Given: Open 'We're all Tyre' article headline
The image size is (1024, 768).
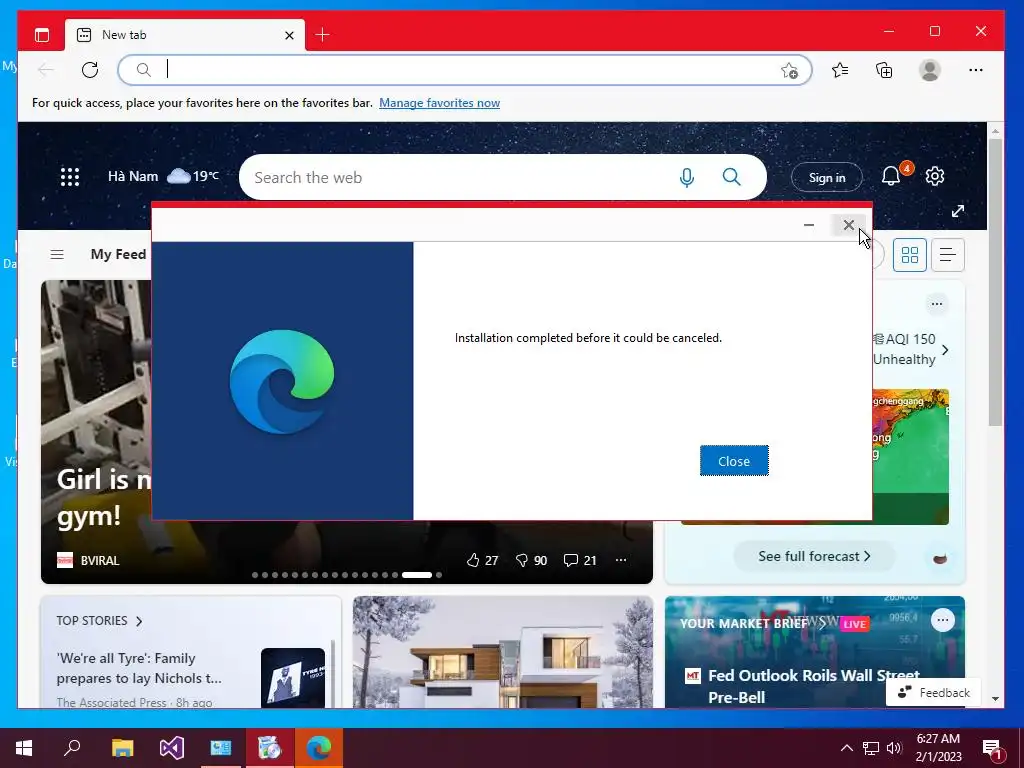Looking at the screenshot, I should click(139, 668).
